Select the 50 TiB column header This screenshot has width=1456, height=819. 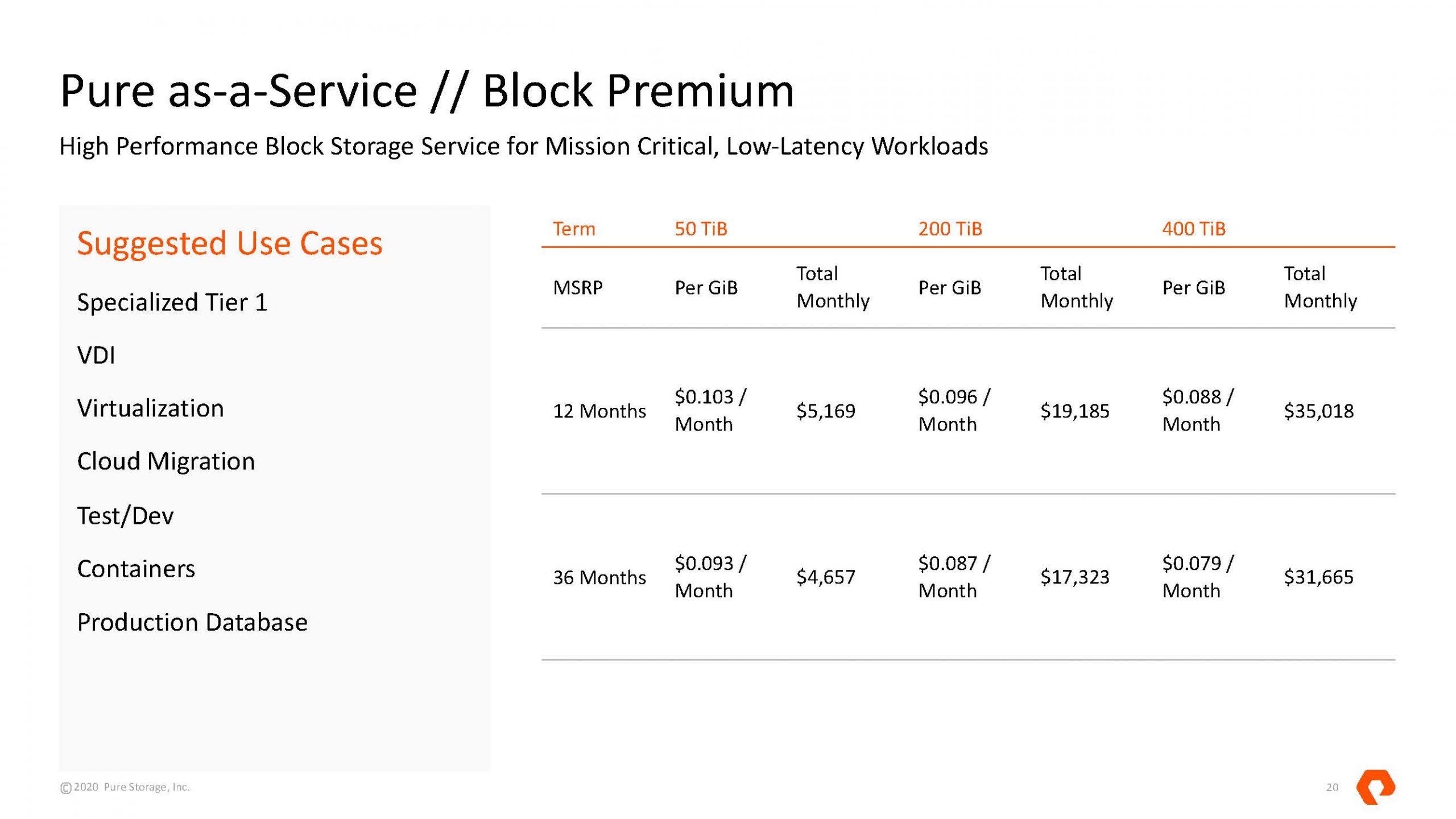(701, 229)
